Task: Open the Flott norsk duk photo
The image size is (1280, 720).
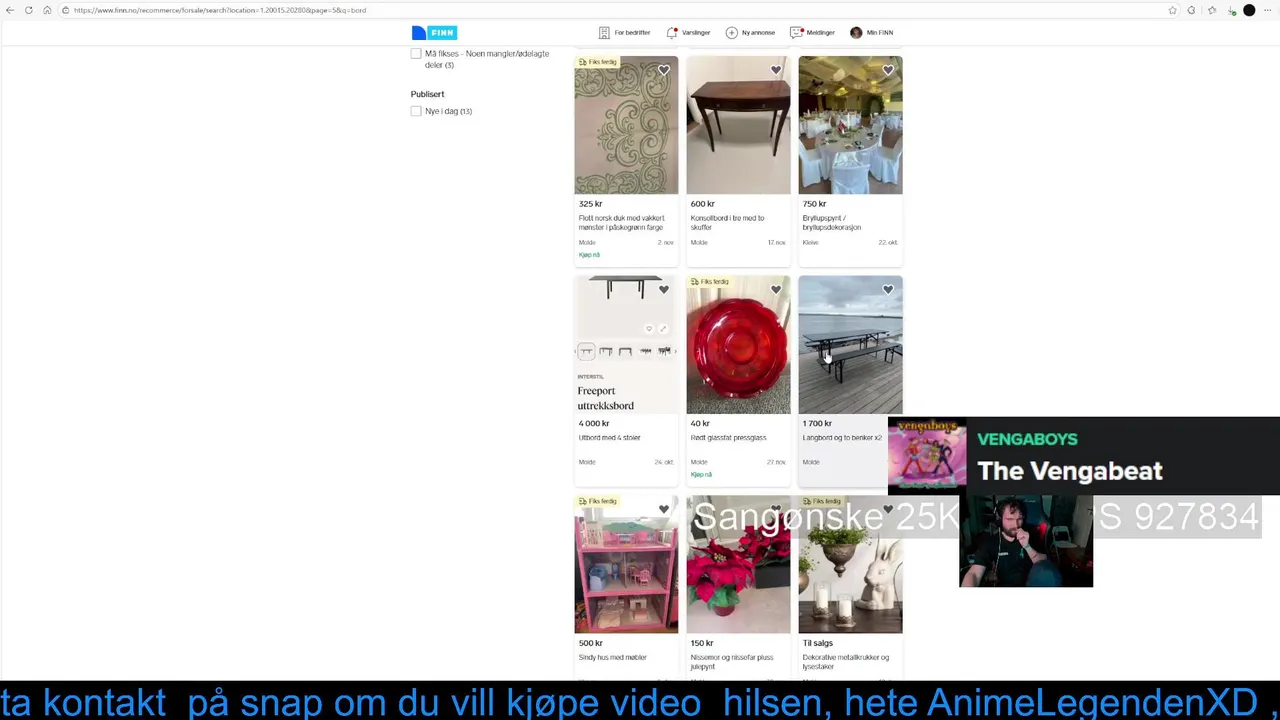Action: click(x=626, y=125)
